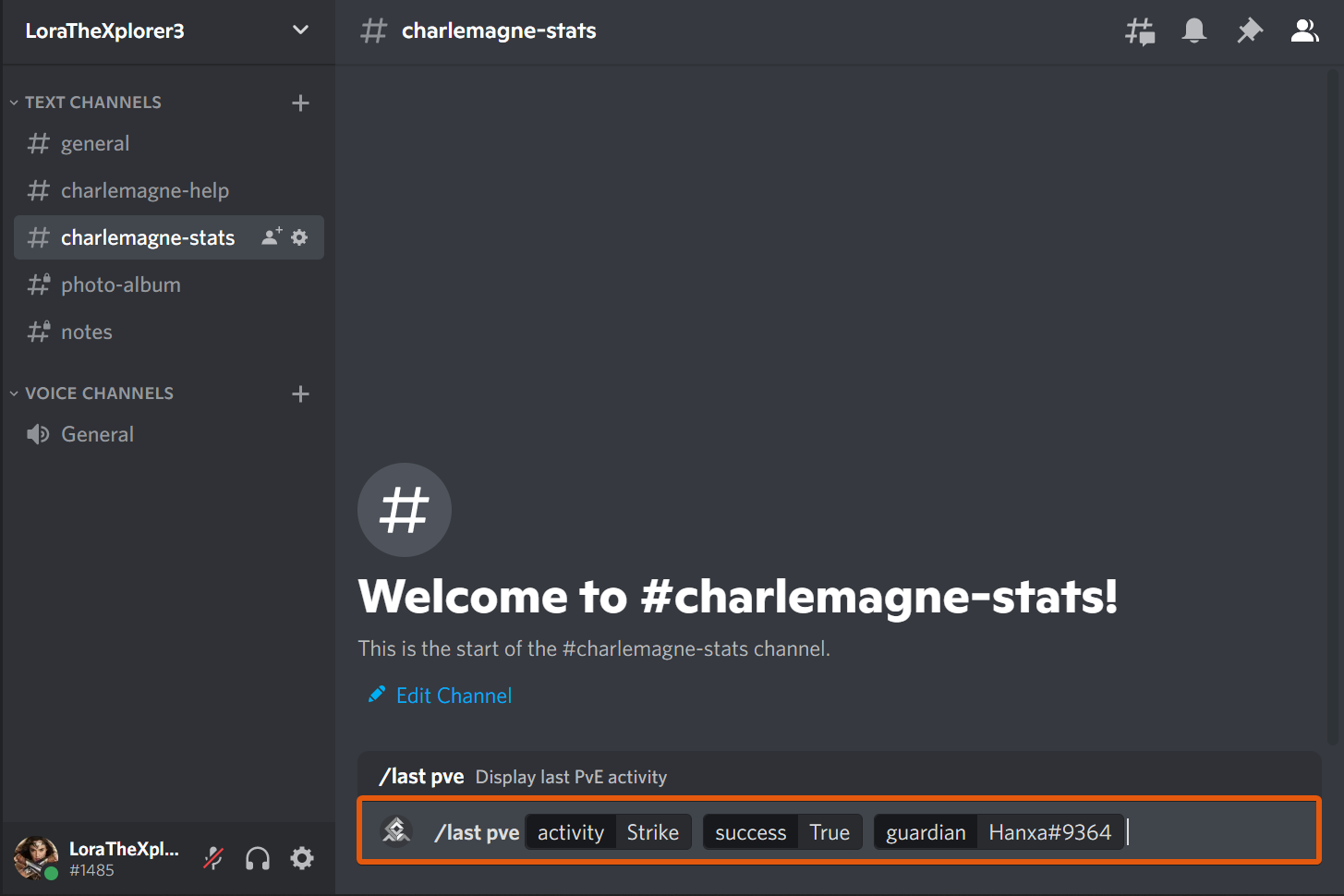1344x896 pixels.
Task: Open the photo-album private channel
Action: (168, 285)
